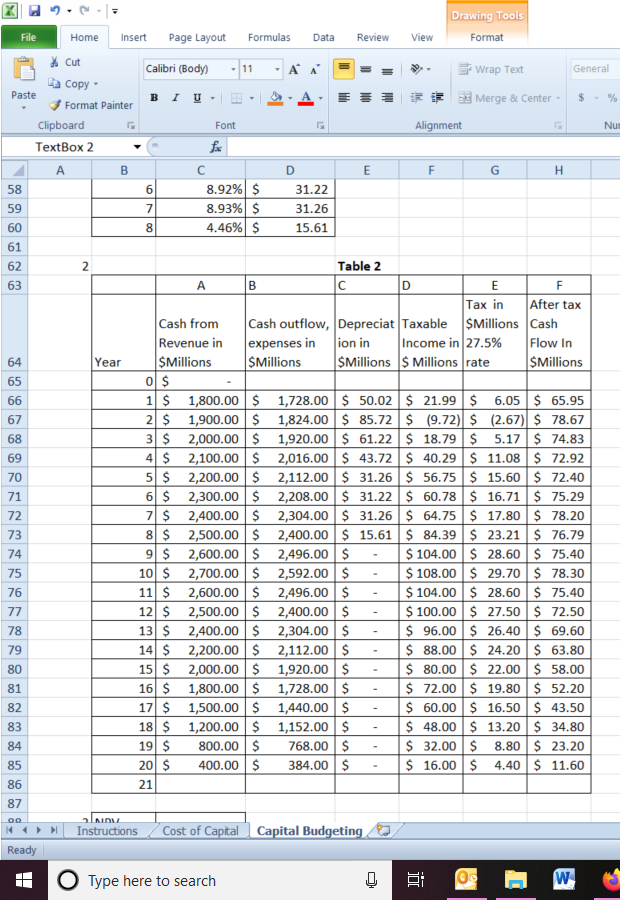Viewport: 620px width, 900px height.
Task: Click the Copy icon
Action: 55,83
